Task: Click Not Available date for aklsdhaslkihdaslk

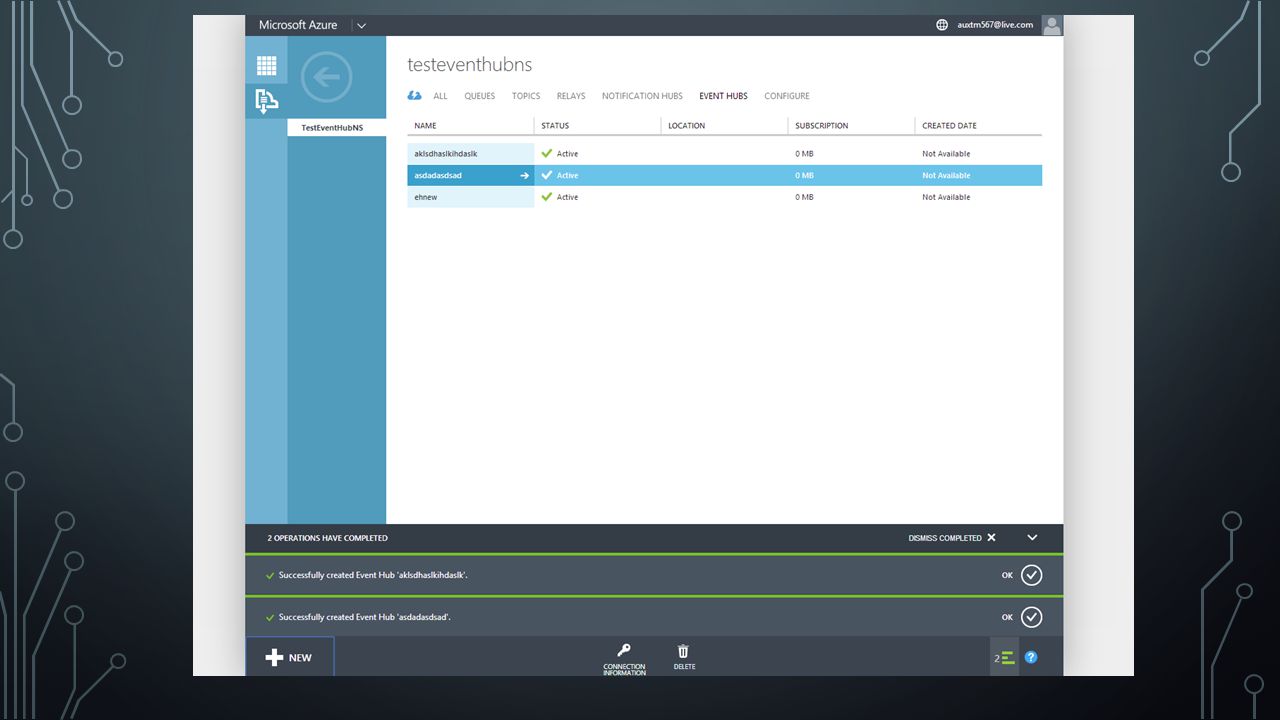Action: tap(946, 154)
